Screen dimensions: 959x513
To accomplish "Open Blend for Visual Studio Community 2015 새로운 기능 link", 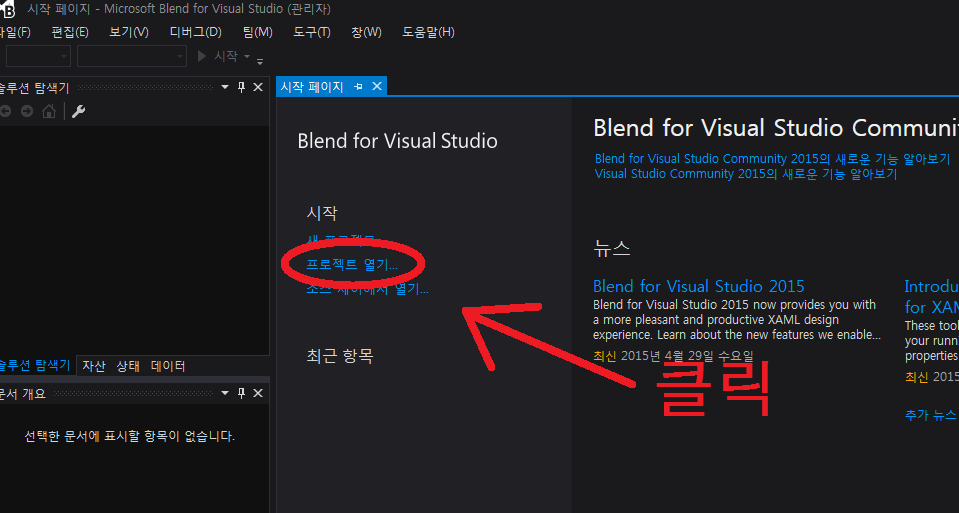I will pos(772,158).
